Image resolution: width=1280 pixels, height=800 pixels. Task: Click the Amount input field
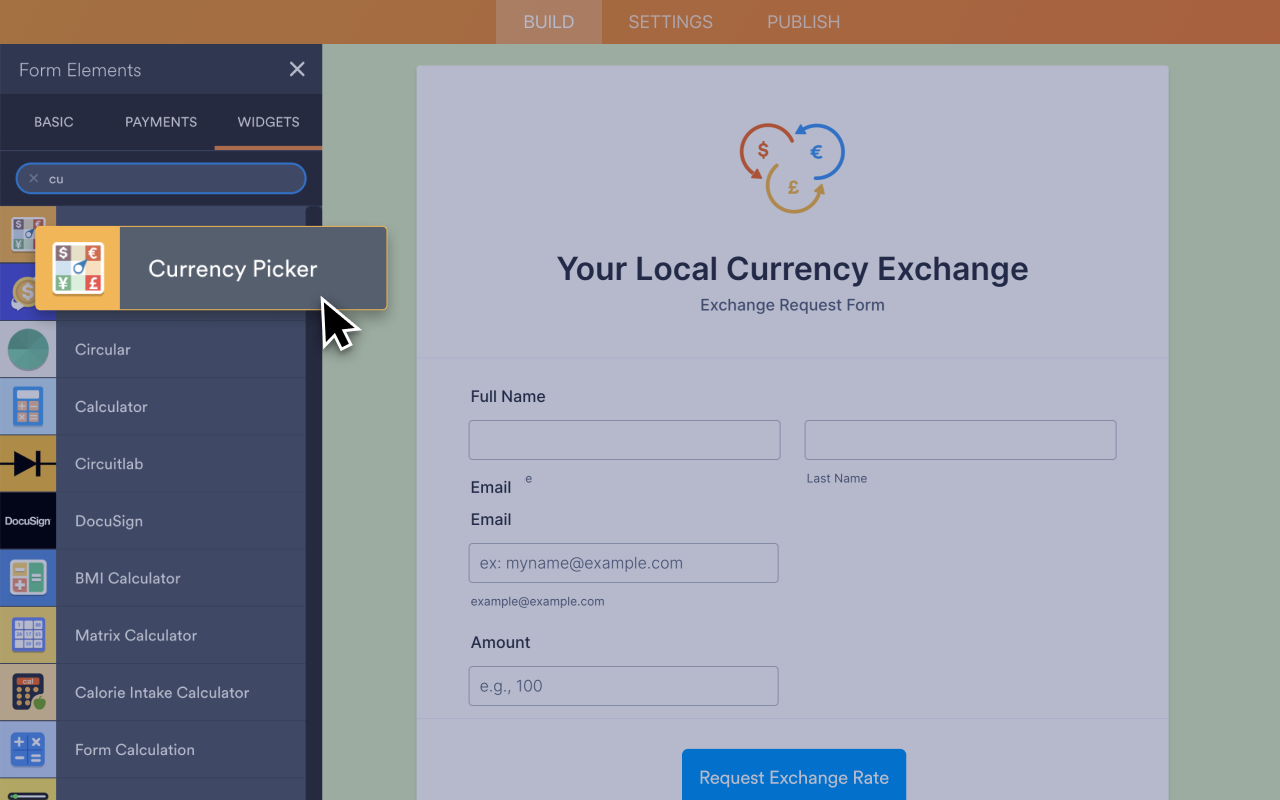pos(623,686)
